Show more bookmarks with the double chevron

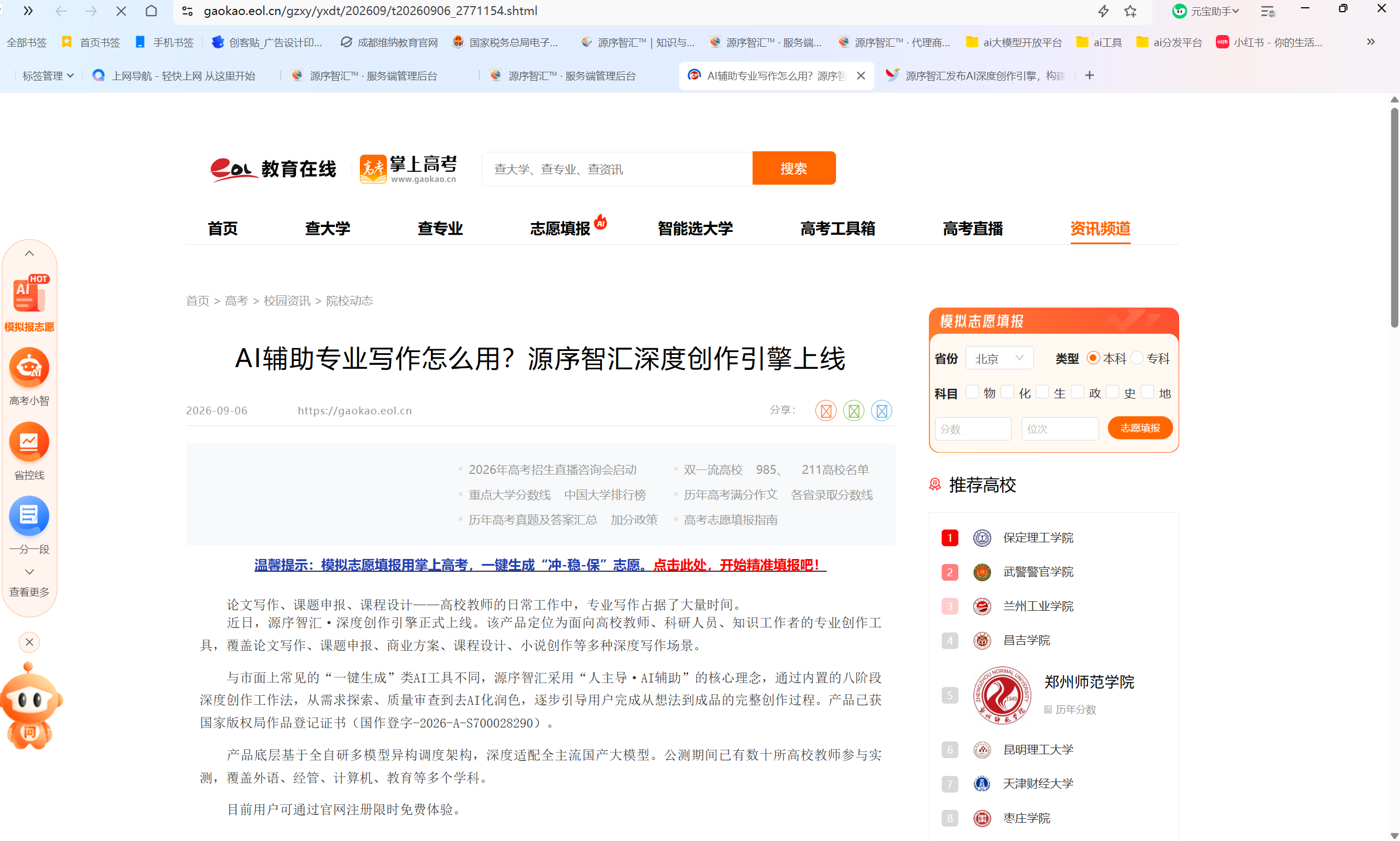[1371, 42]
